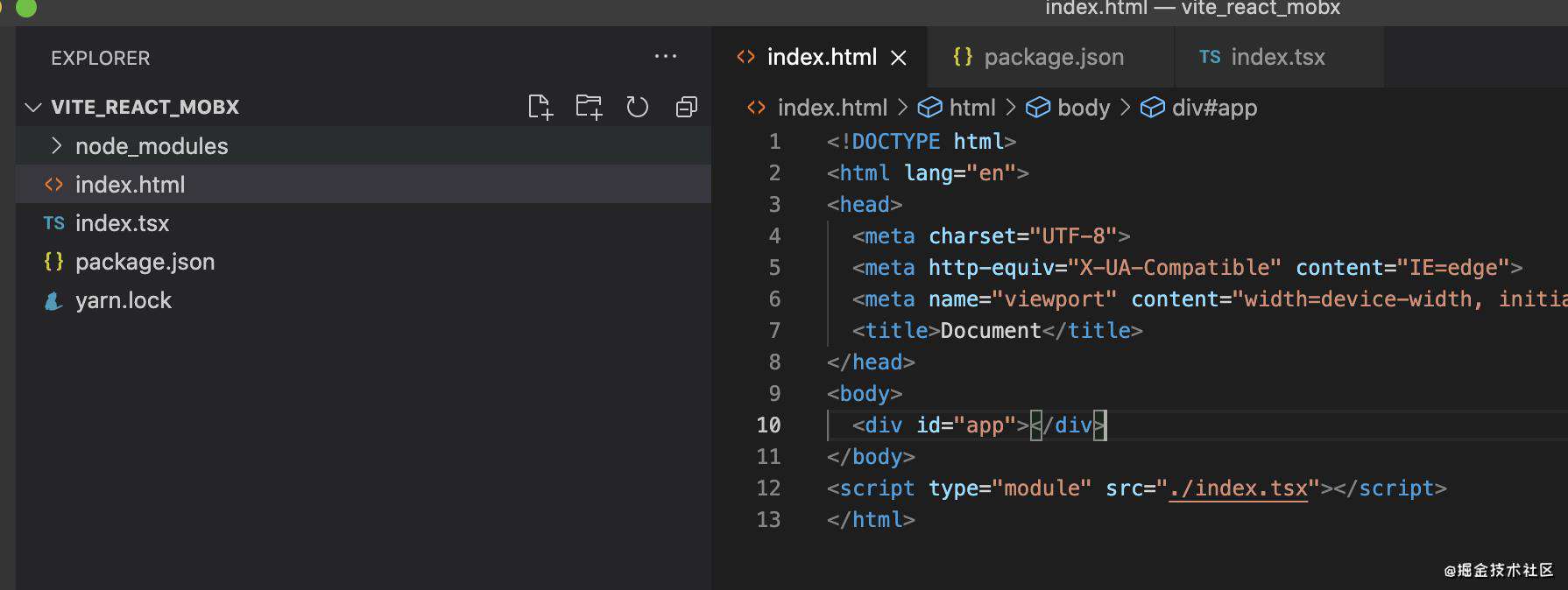The height and width of the screenshot is (590, 1568).
Task: Open index.tsx from the Explorer tree
Action: pos(364,223)
